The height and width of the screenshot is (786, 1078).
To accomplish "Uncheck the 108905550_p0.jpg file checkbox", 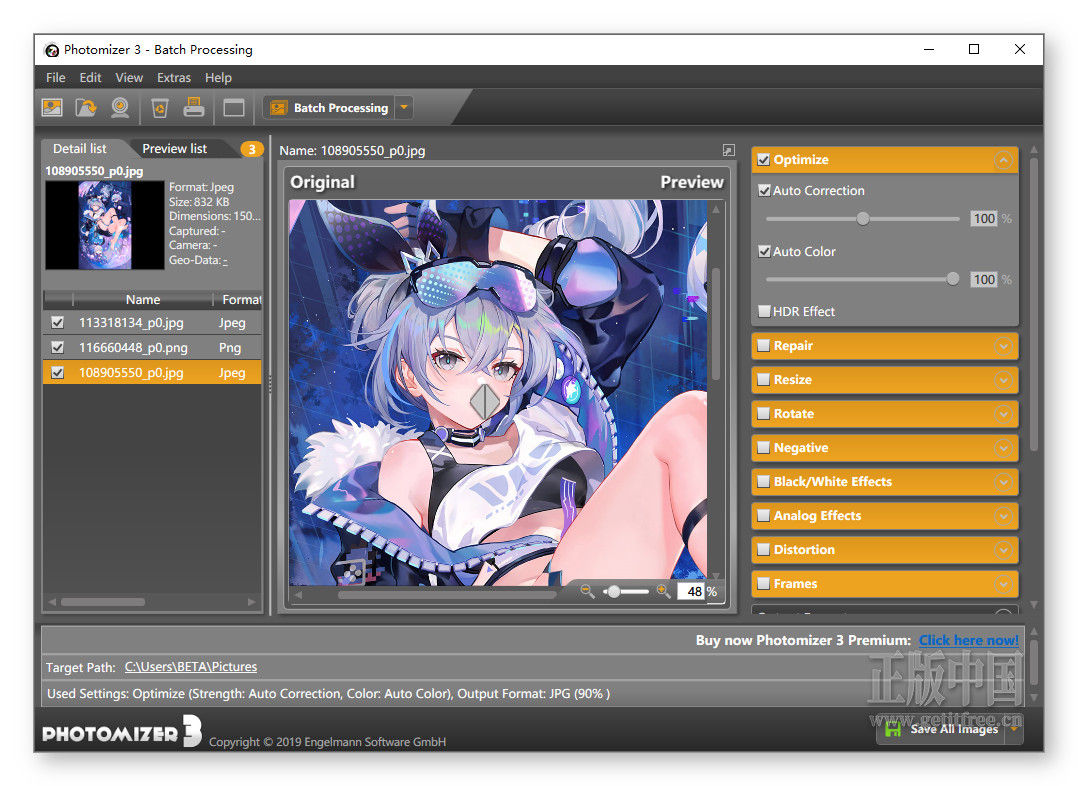I will point(58,372).
